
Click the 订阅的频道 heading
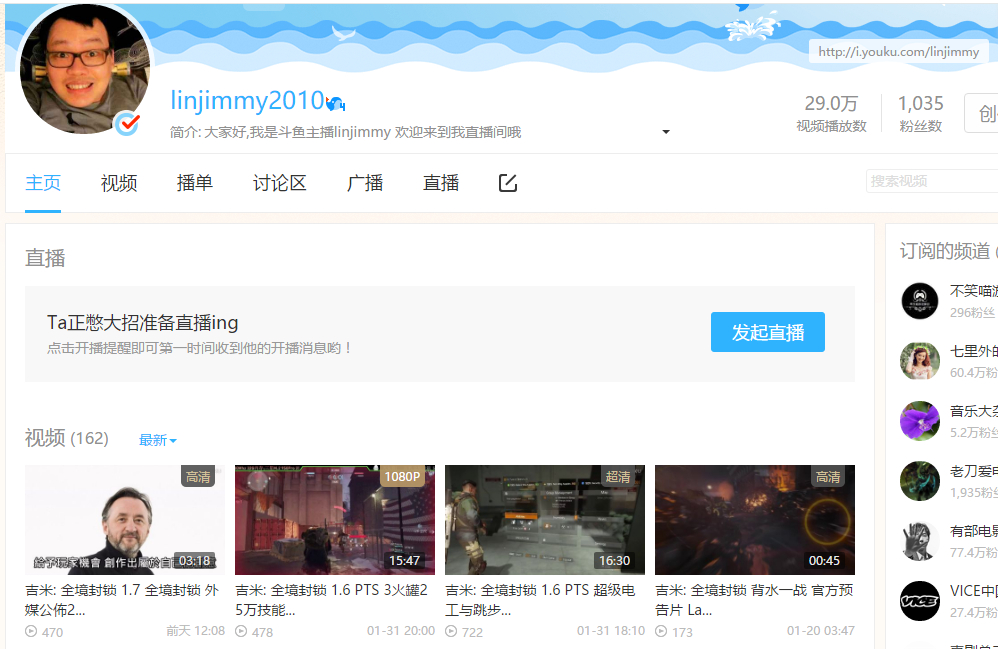click(945, 251)
